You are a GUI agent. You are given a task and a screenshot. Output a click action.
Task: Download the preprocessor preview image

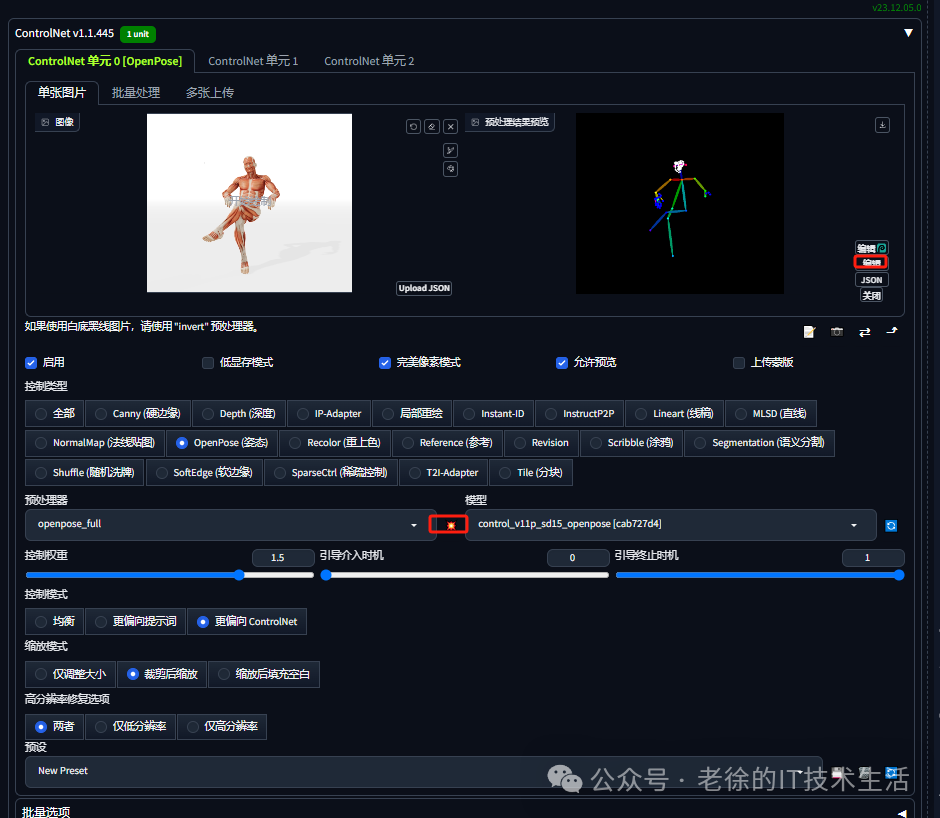click(x=882, y=125)
